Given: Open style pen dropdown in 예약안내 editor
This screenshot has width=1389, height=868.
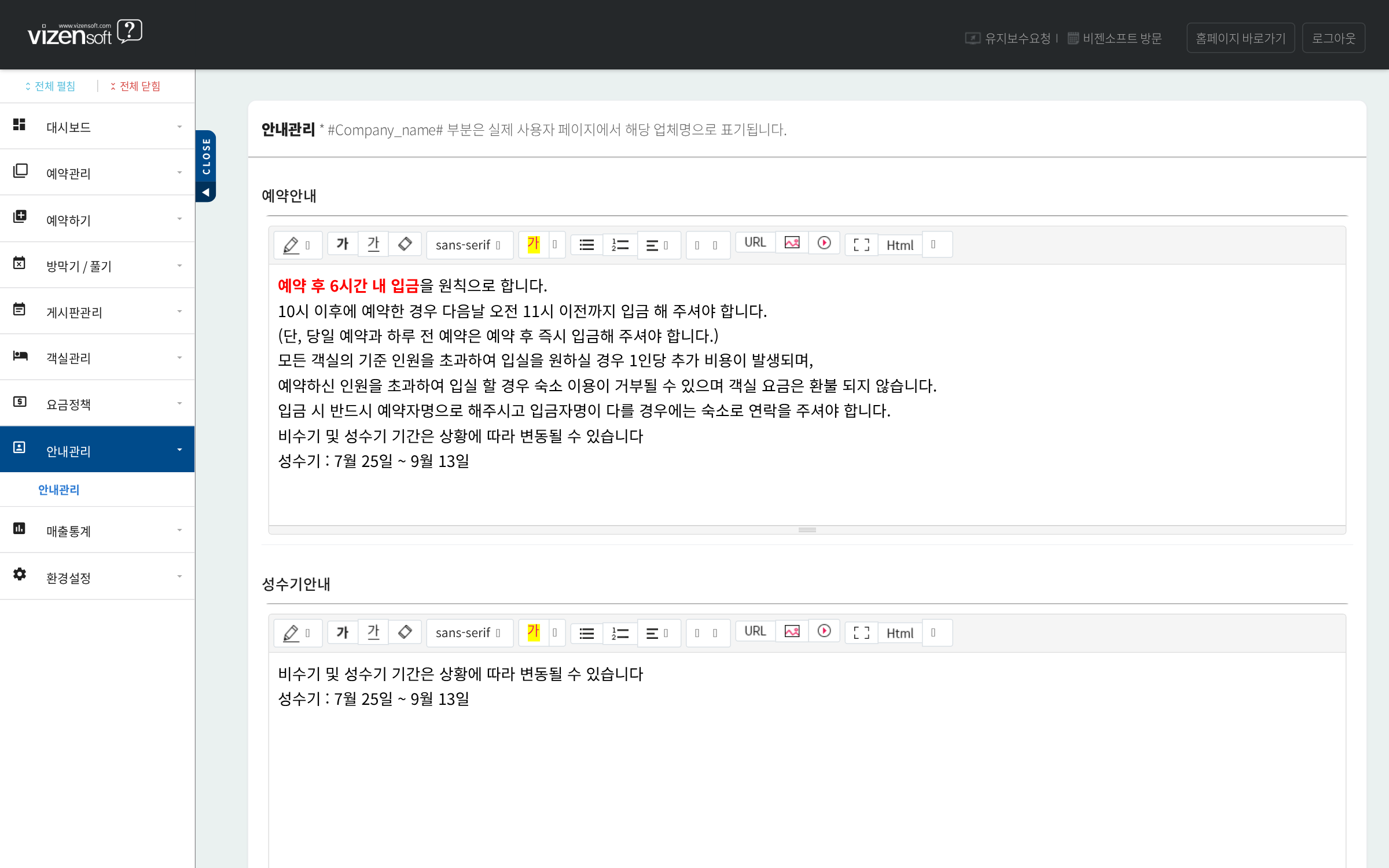Looking at the screenshot, I should tap(297, 245).
